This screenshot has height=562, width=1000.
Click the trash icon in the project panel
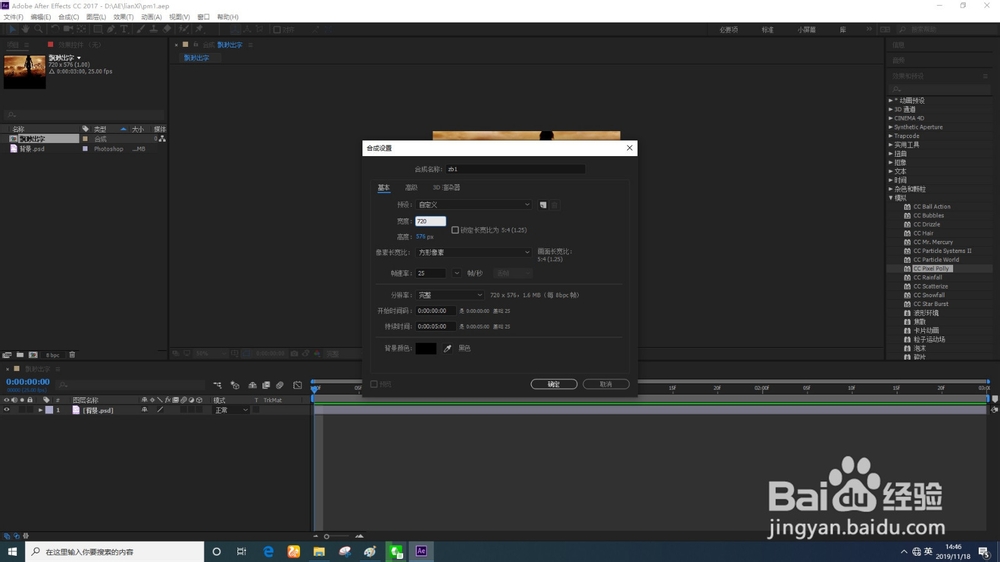tap(72, 355)
